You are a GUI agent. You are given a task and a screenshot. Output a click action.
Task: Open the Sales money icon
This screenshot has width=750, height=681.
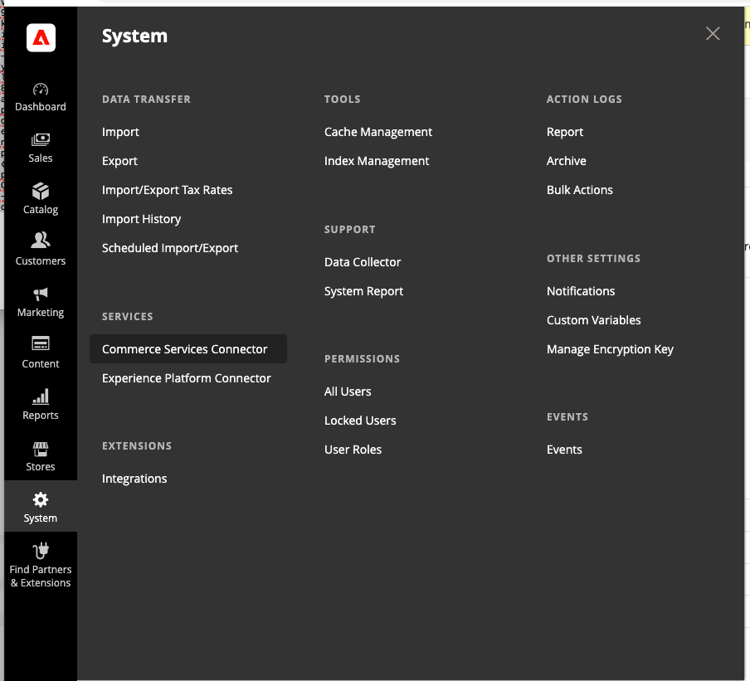click(x=41, y=140)
